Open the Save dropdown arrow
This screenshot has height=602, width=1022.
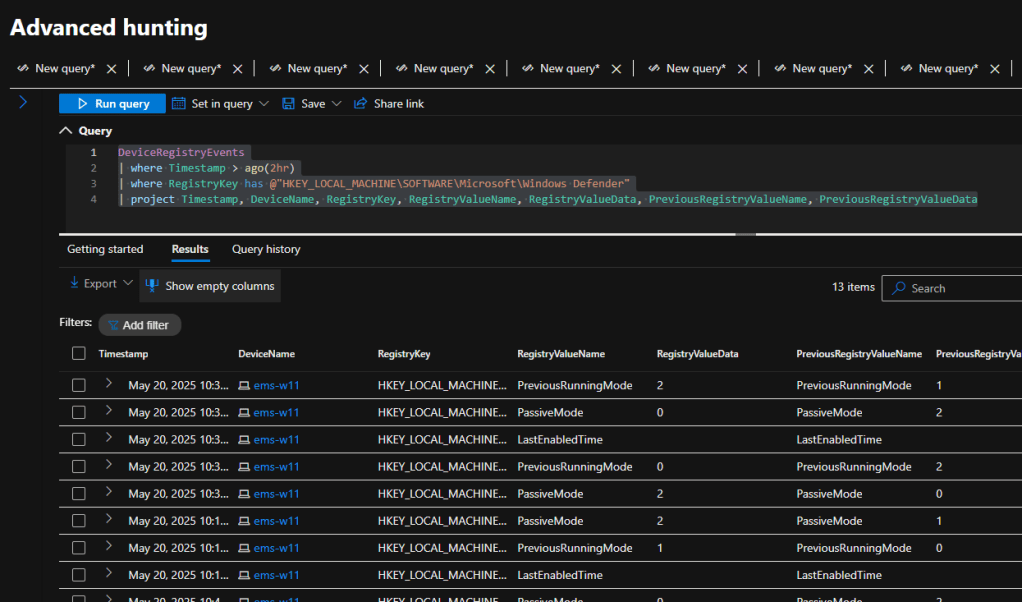[x=336, y=104]
